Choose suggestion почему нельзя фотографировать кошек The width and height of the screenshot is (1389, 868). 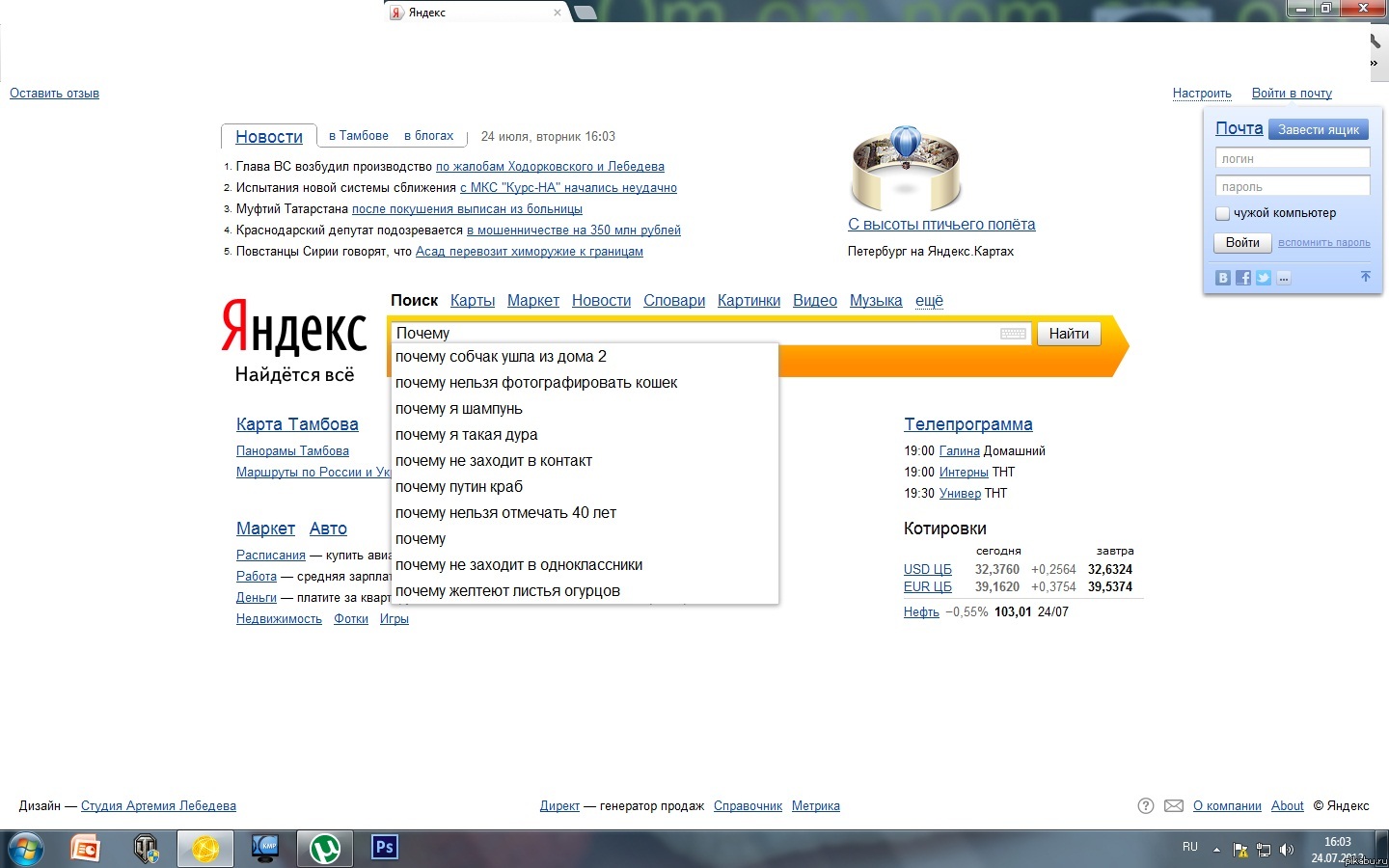pyautogui.click(x=585, y=383)
